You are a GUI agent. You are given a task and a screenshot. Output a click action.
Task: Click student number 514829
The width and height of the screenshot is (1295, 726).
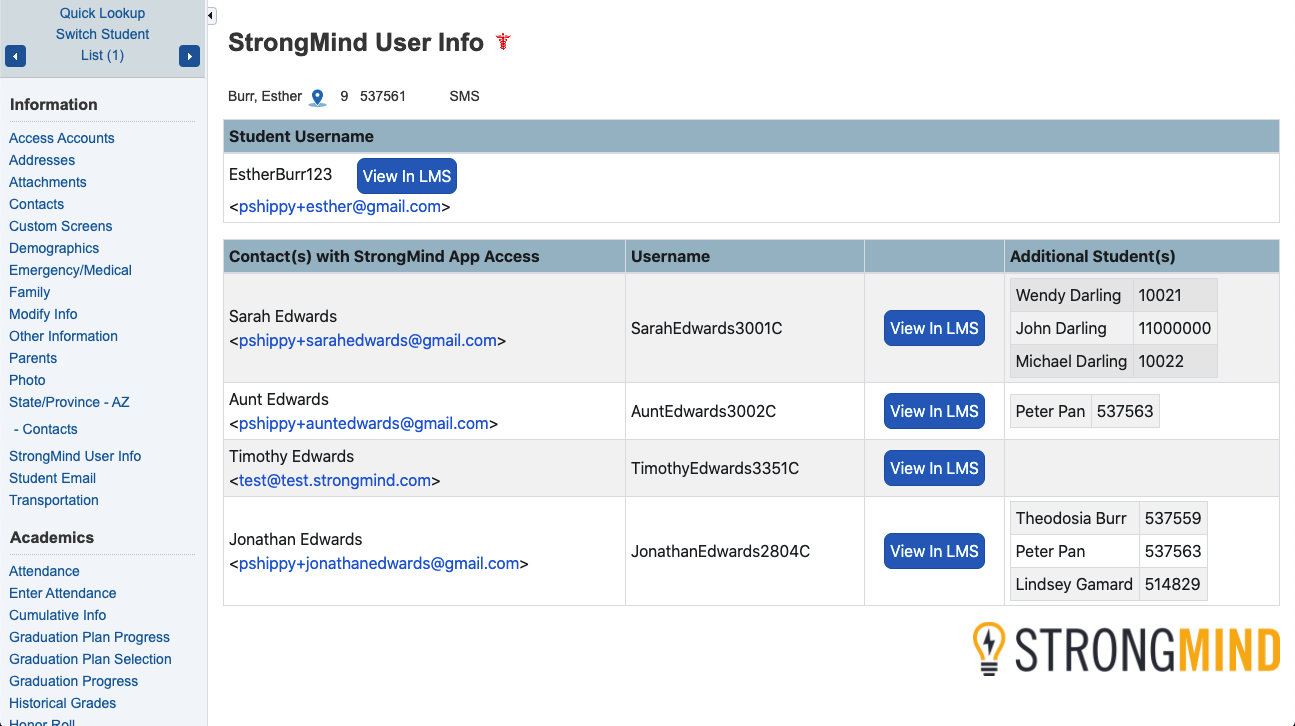tap(1173, 584)
